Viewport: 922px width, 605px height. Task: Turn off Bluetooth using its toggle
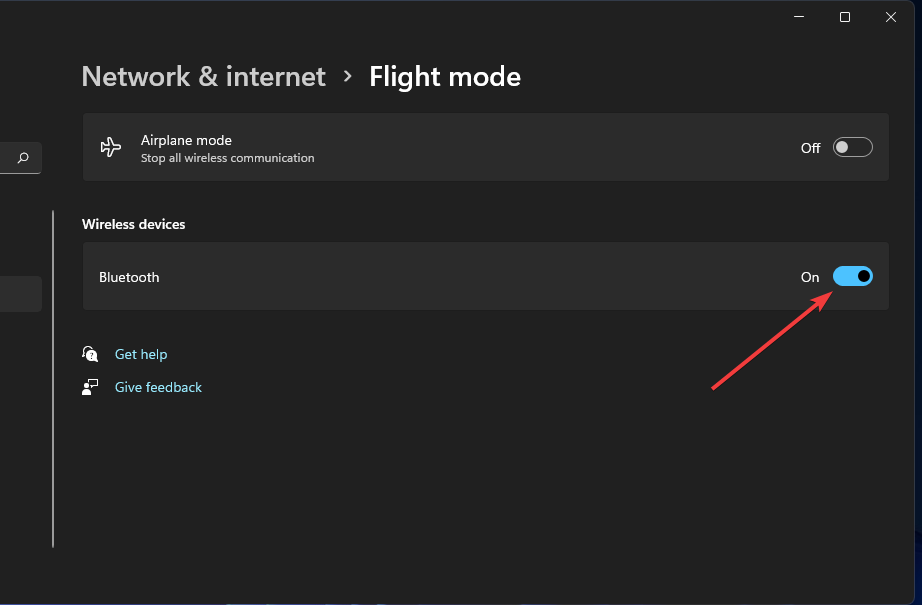coord(853,276)
